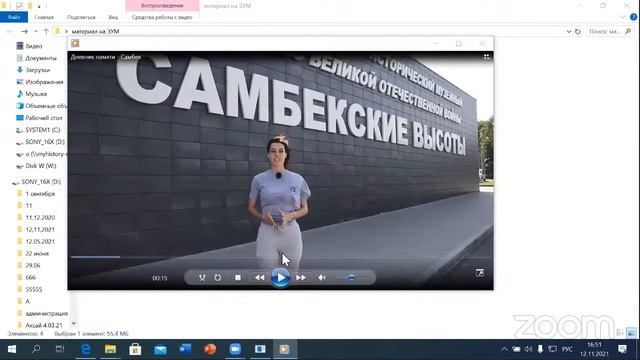Rewind the video with previous button
The width and height of the screenshot is (640, 360).
pyautogui.click(x=260, y=278)
